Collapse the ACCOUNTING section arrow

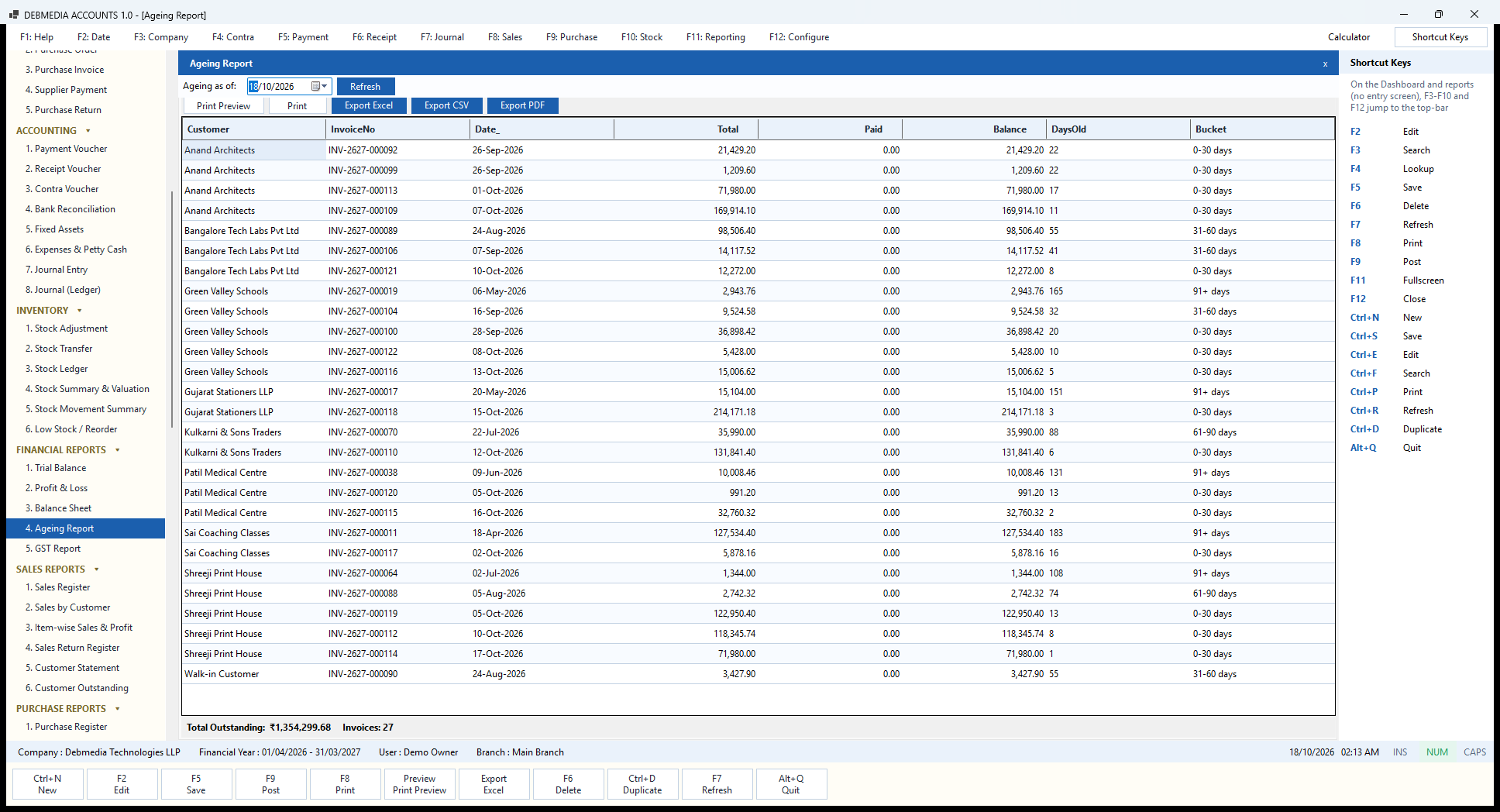pyautogui.click(x=88, y=131)
